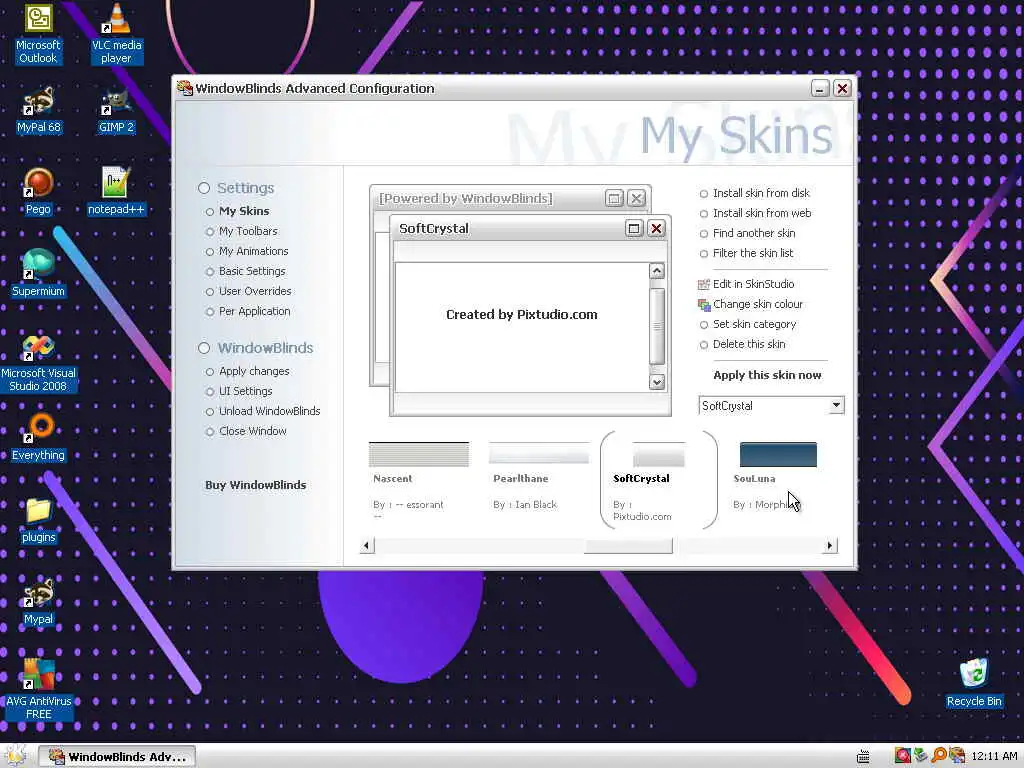Click the orange magnifier tray icon
Viewport: 1024px width, 768px height.
(x=938, y=756)
